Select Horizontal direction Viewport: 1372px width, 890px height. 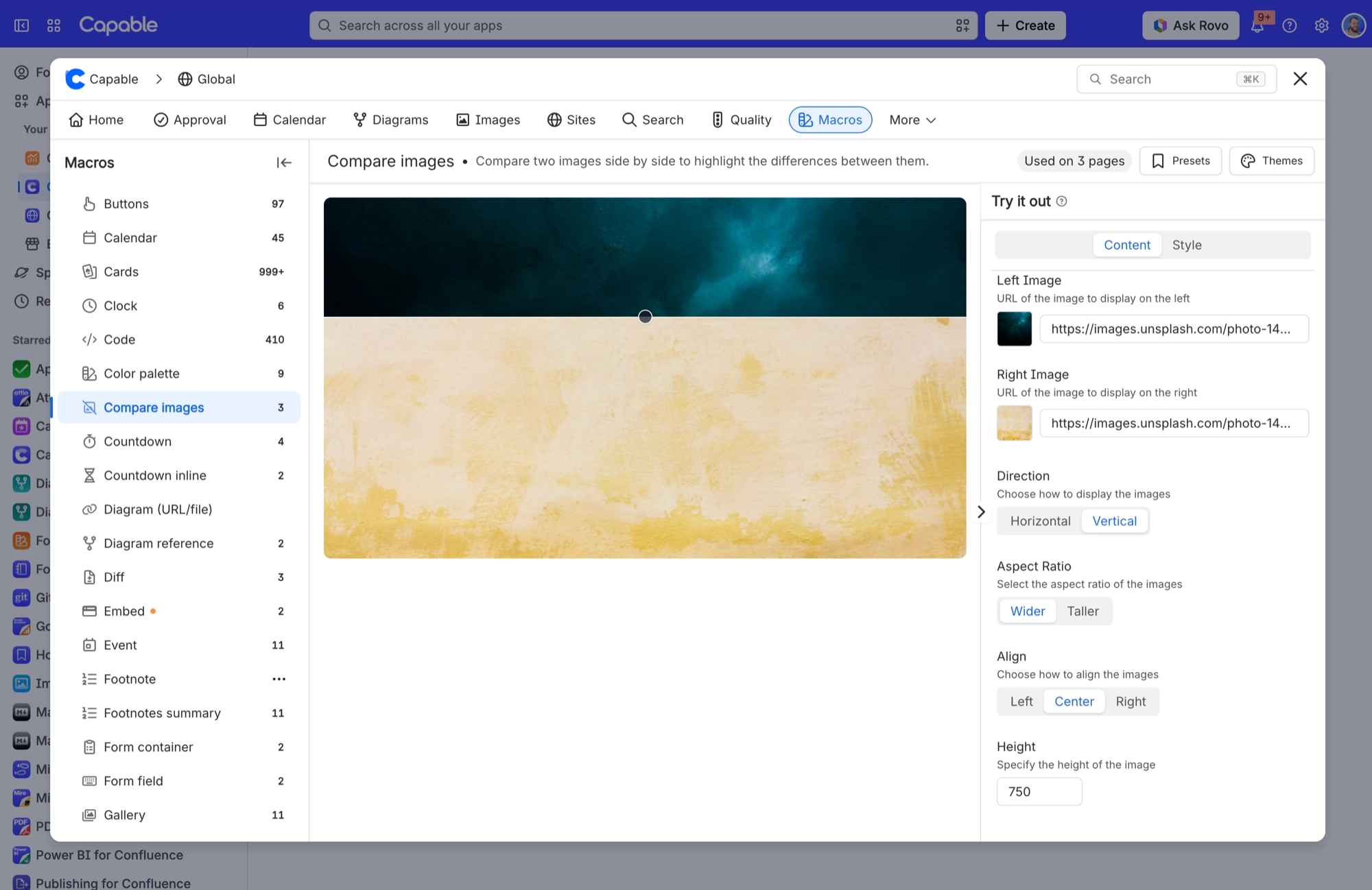1040,521
